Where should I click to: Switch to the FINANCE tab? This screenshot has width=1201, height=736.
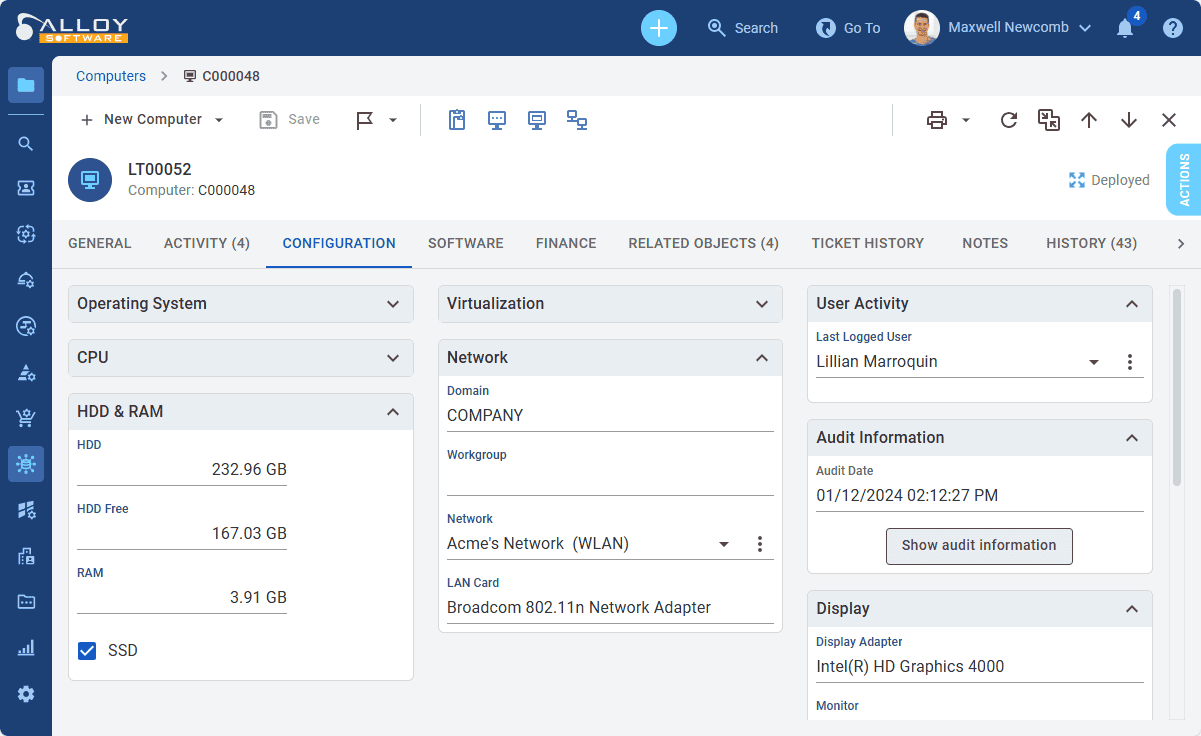click(x=566, y=243)
